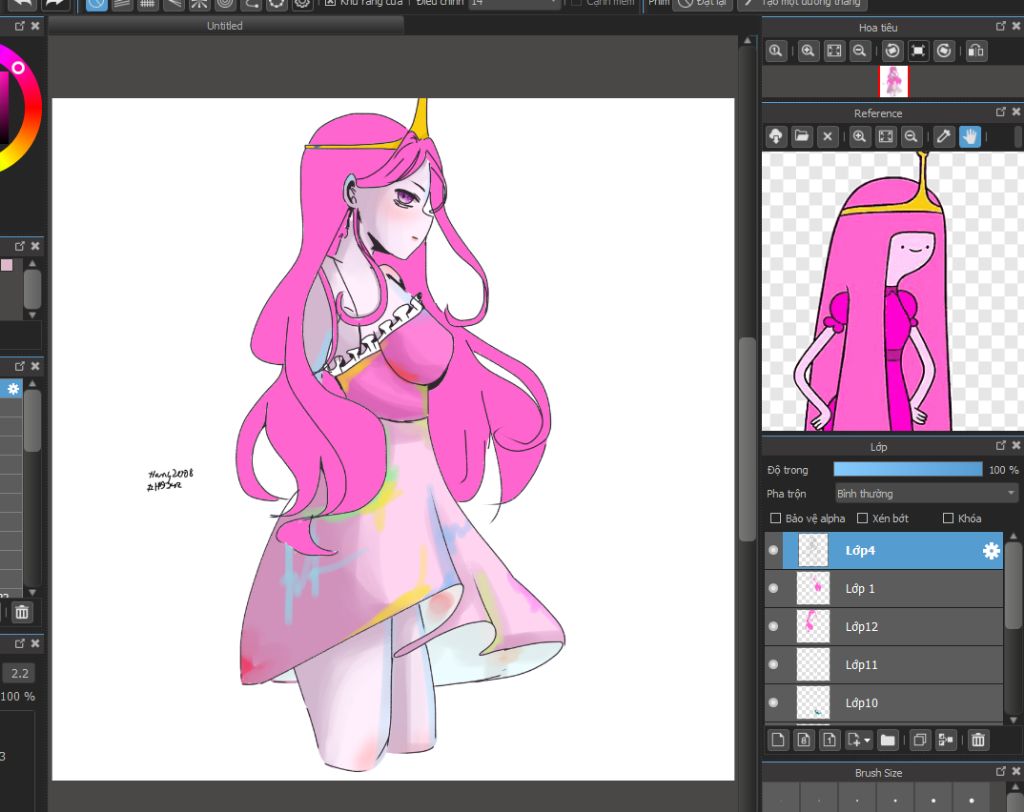Enable the Khóa checkbox
Image resolution: width=1024 pixels, height=812 pixels.
[x=948, y=518]
